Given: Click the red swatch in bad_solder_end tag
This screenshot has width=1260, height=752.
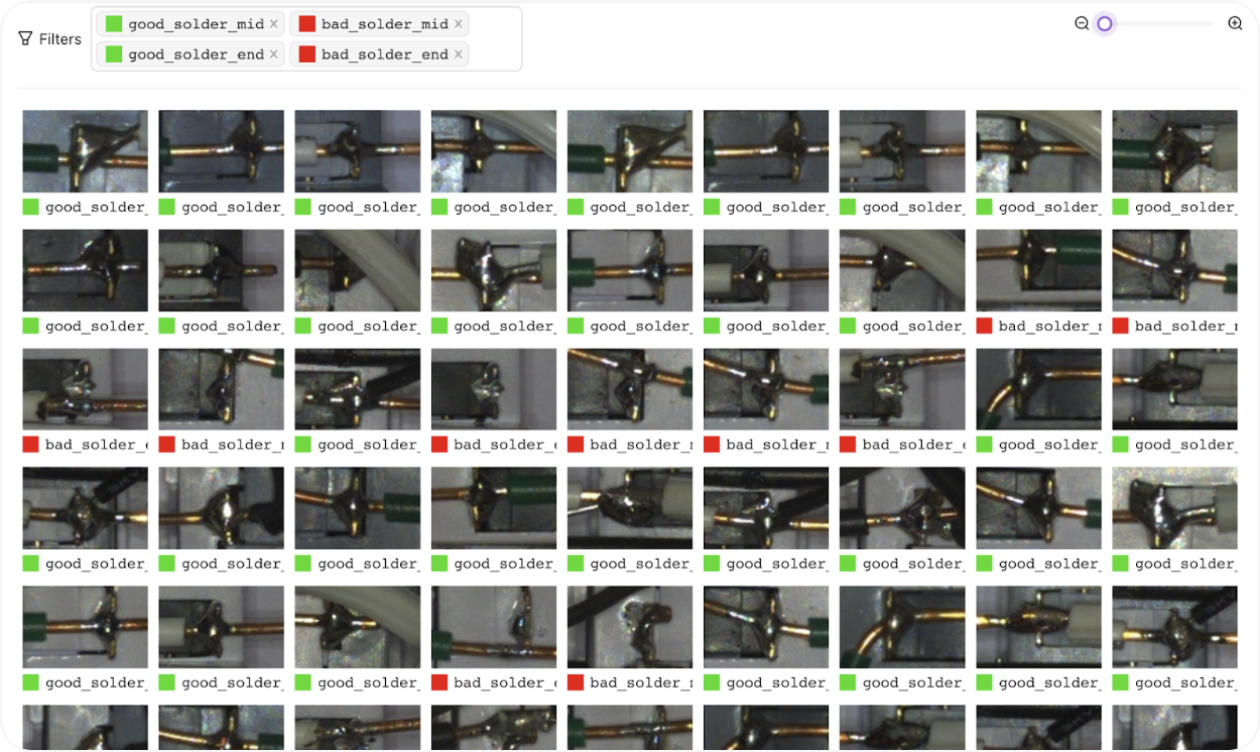Looking at the screenshot, I should pyautogui.click(x=307, y=54).
